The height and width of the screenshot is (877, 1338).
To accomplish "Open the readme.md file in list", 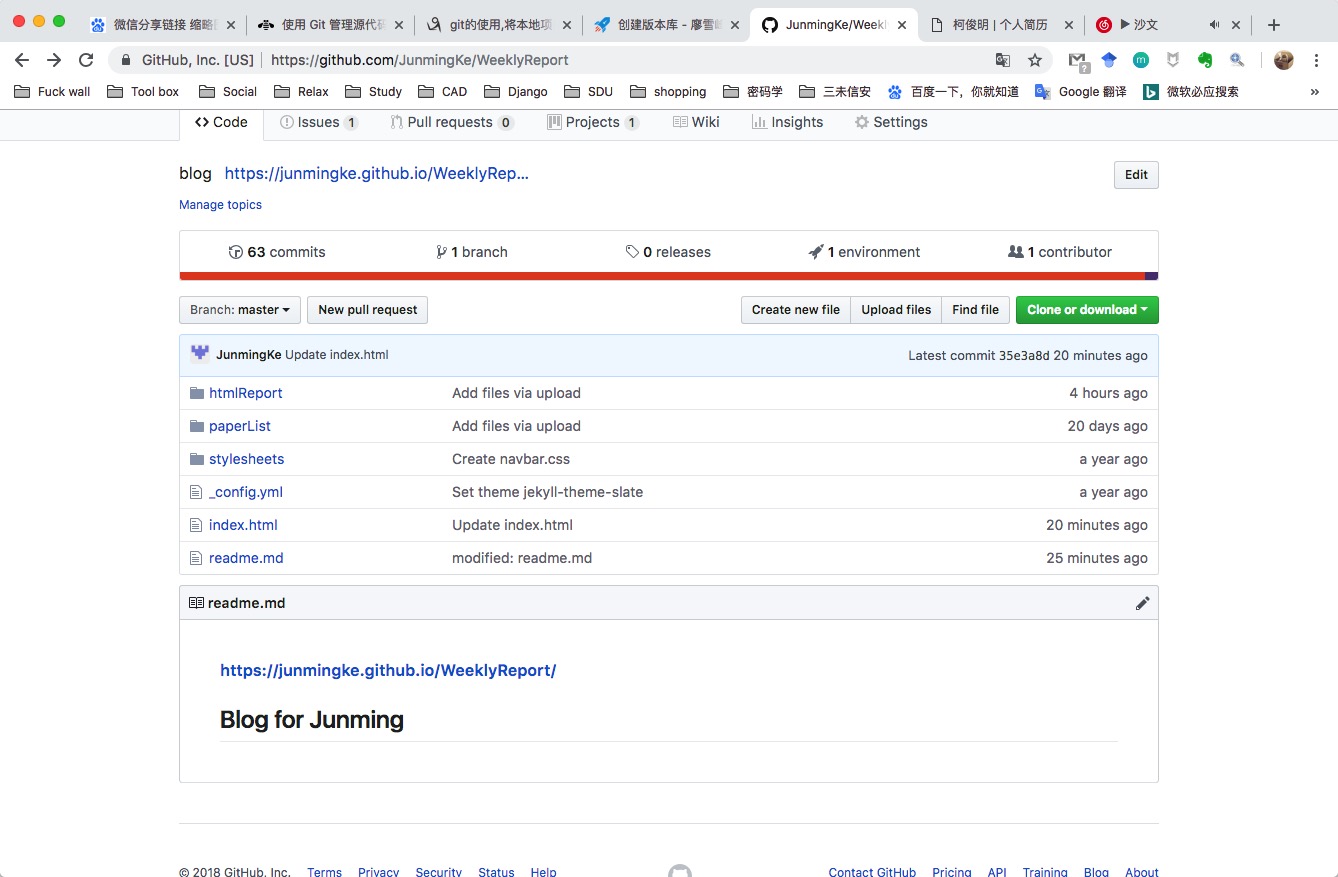I will click(x=246, y=558).
